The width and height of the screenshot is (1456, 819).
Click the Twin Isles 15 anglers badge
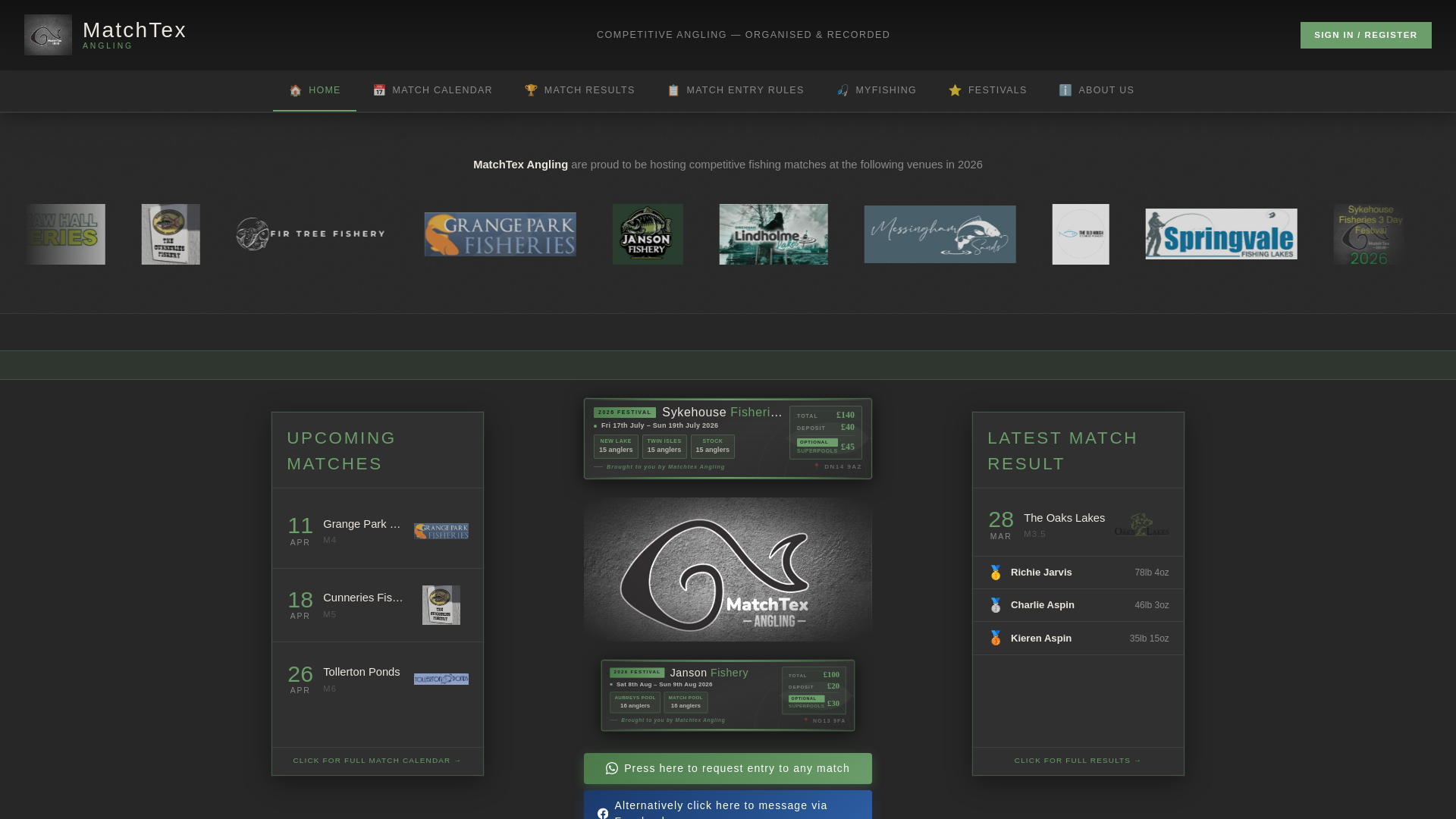click(664, 446)
